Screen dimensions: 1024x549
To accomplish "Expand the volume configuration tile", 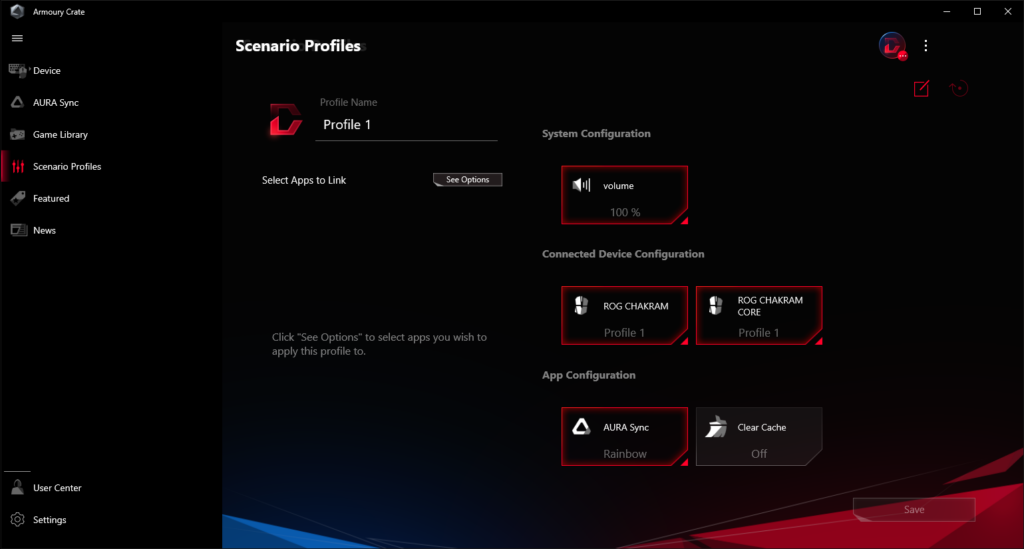I will pos(625,195).
